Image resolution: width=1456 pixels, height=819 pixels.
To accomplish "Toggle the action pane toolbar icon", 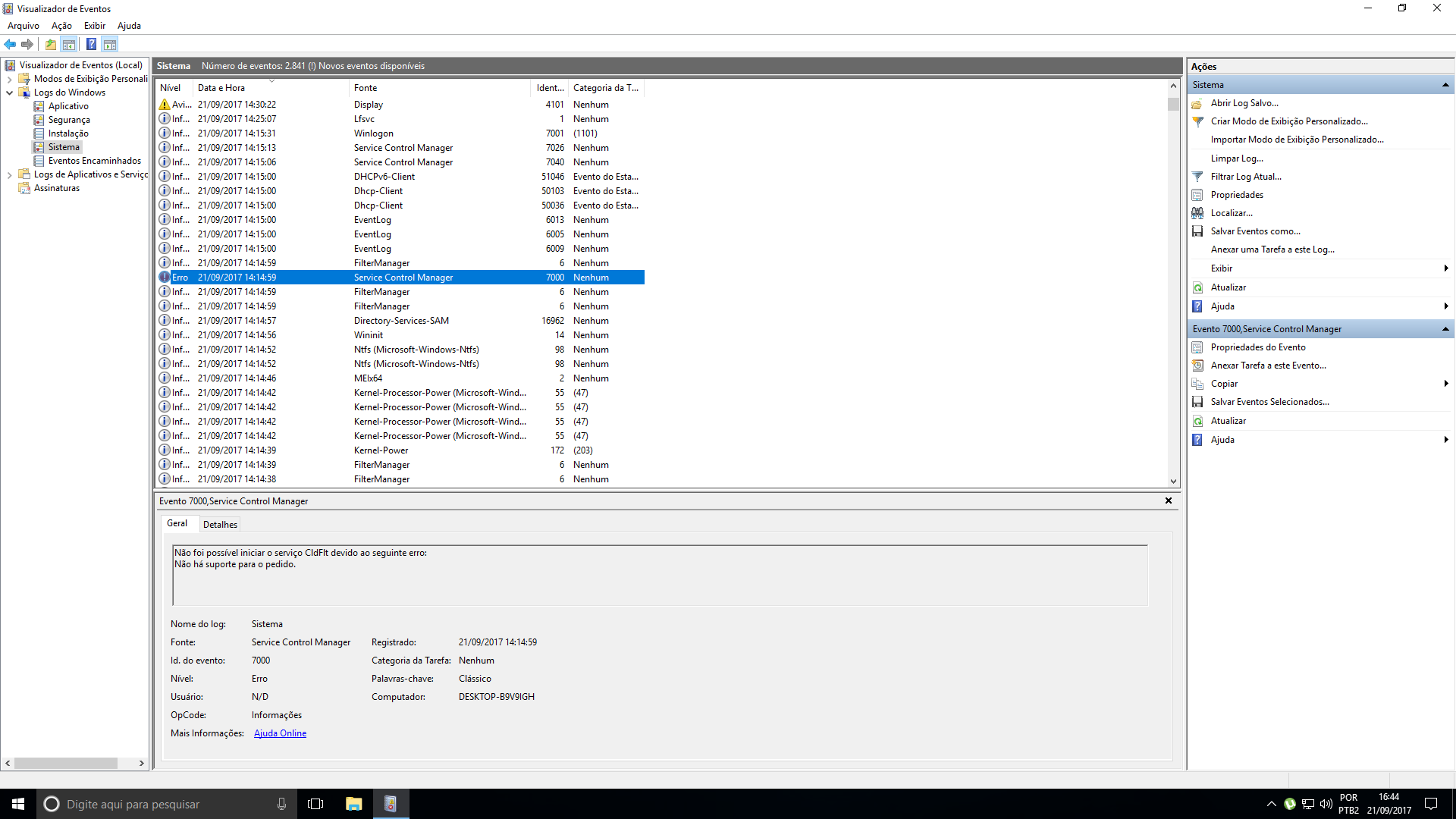I will pyautogui.click(x=110, y=44).
